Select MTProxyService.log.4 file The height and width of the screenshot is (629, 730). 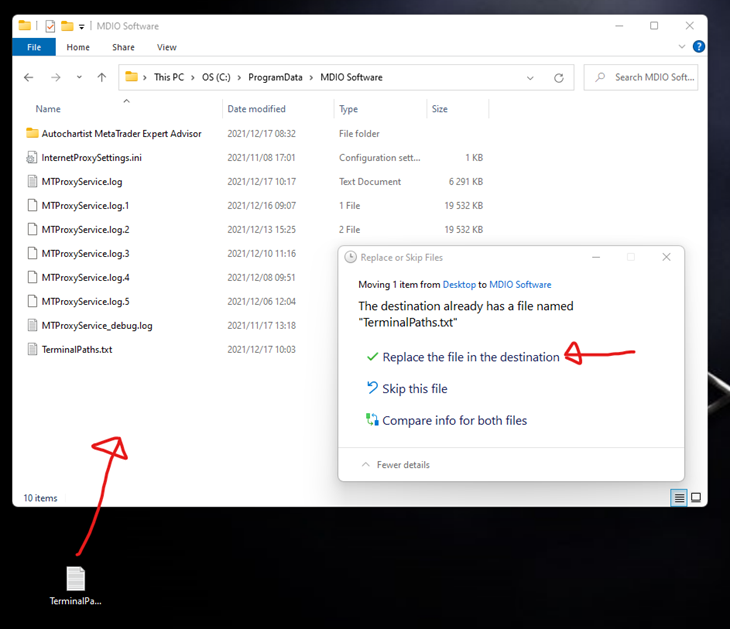pyautogui.click(x=85, y=277)
